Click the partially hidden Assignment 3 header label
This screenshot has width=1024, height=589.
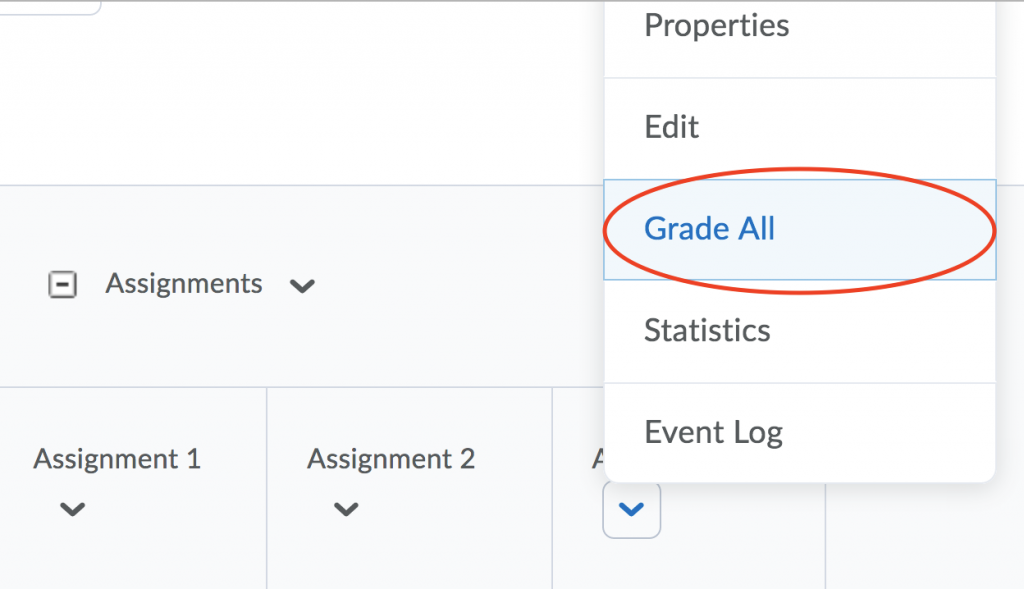597,459
